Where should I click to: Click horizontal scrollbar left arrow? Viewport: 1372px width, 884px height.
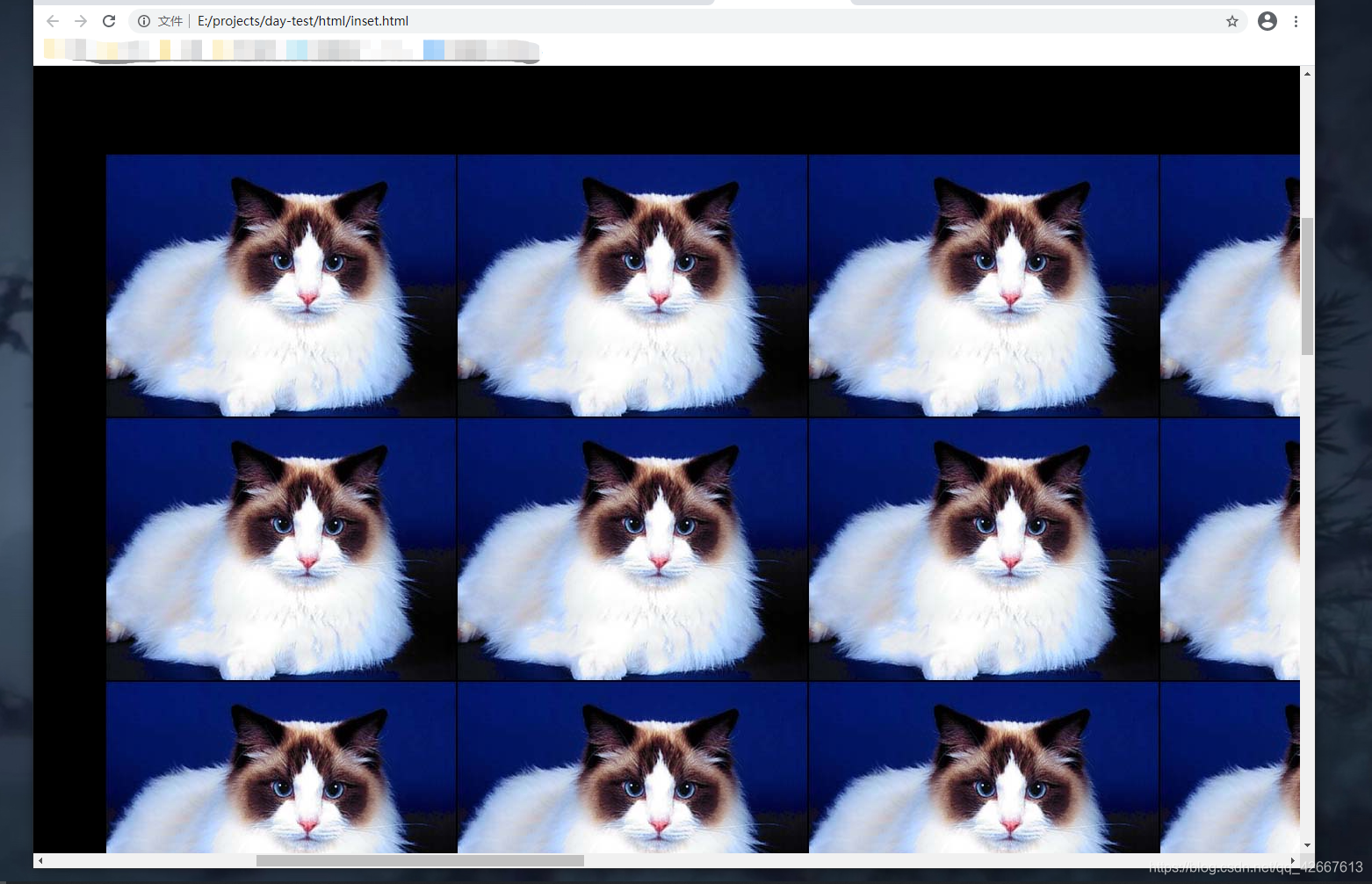[x=41, y=860]
